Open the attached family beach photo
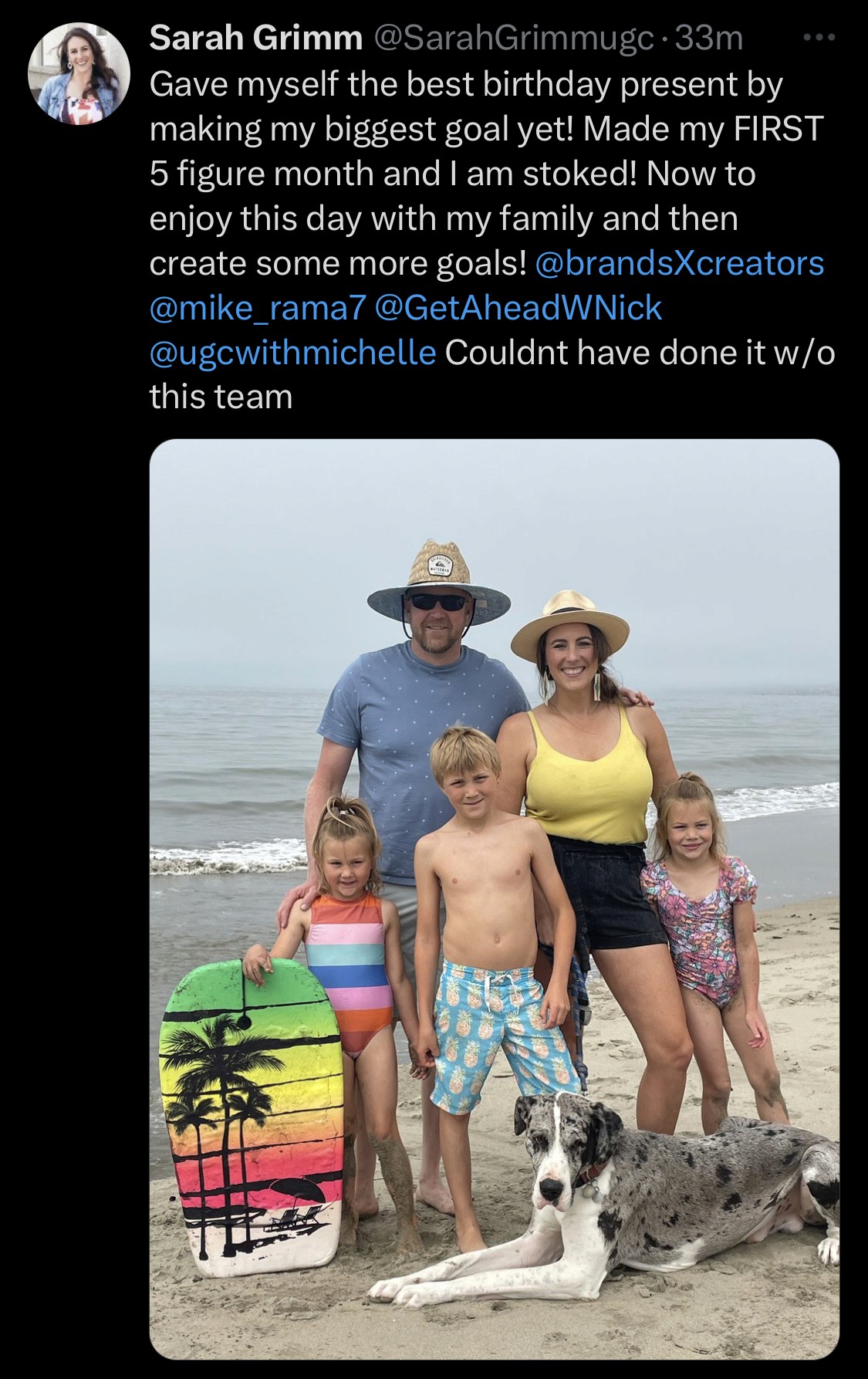Image resolution: width=868 pixels, height=1379 pixels. 494,899
